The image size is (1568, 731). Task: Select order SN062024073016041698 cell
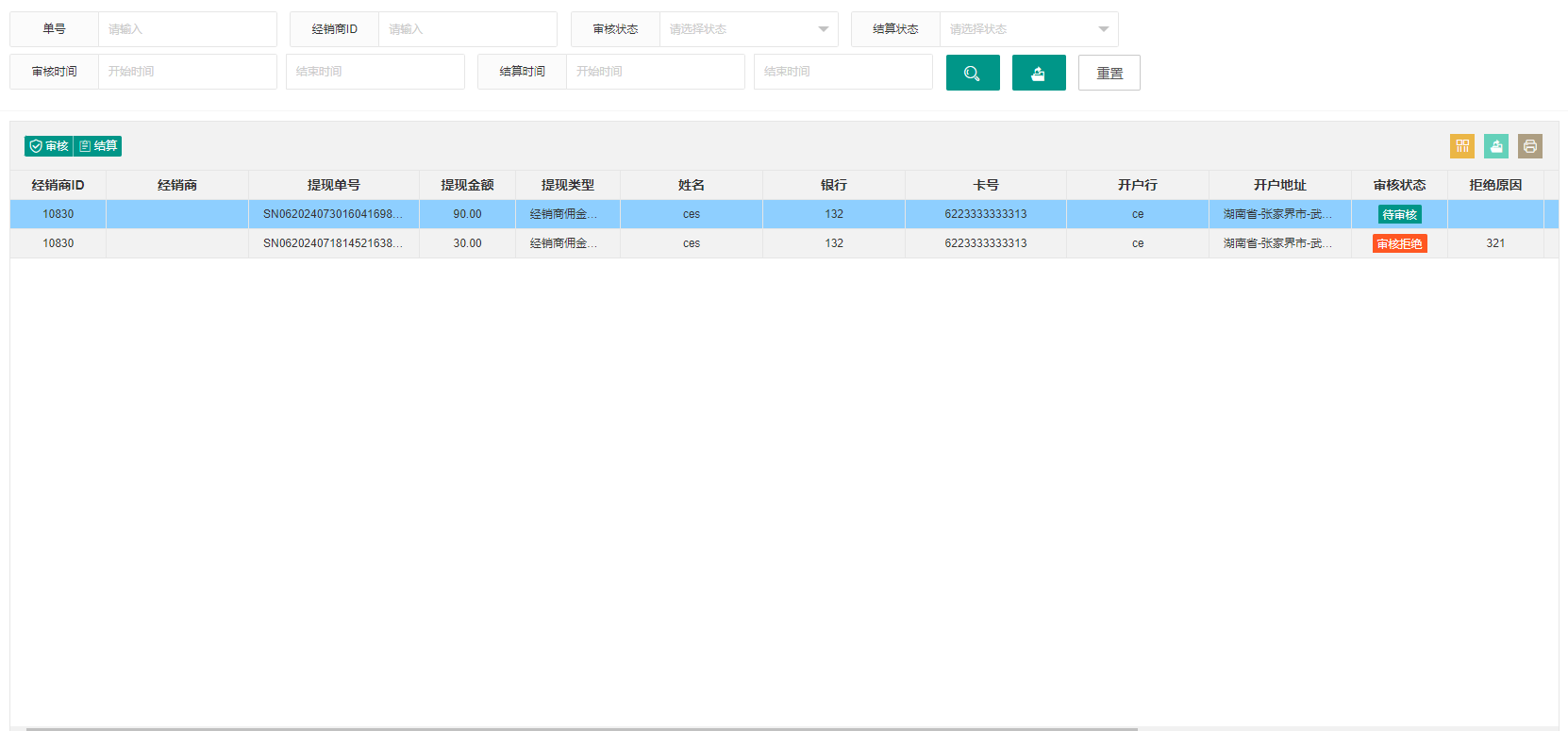334,214
